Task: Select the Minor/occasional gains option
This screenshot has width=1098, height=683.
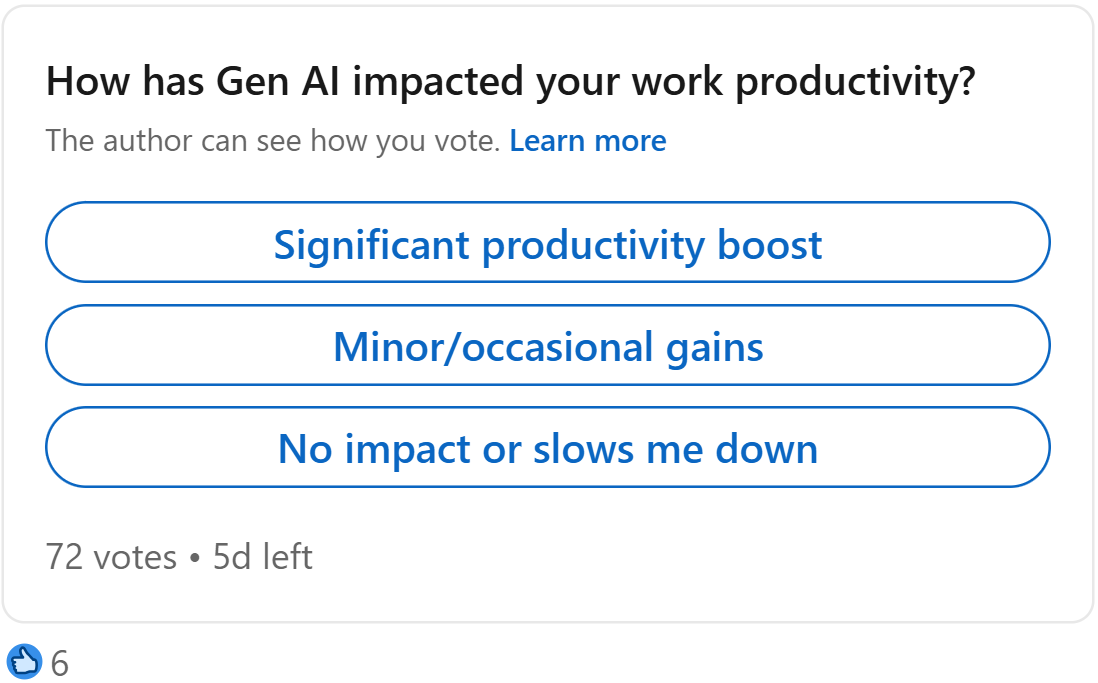Action: pyautogui.click(x=548, y=346)
